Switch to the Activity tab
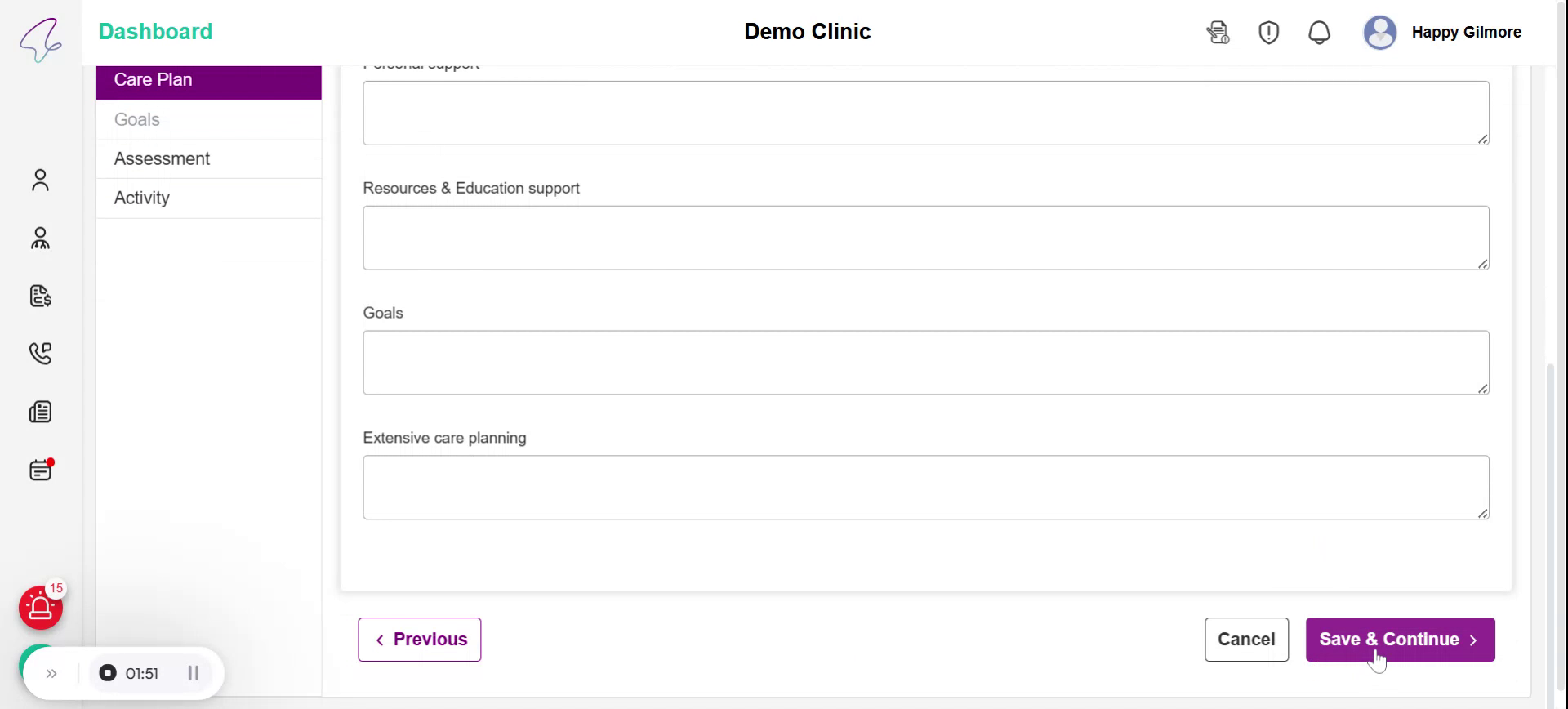 [142, 198]
